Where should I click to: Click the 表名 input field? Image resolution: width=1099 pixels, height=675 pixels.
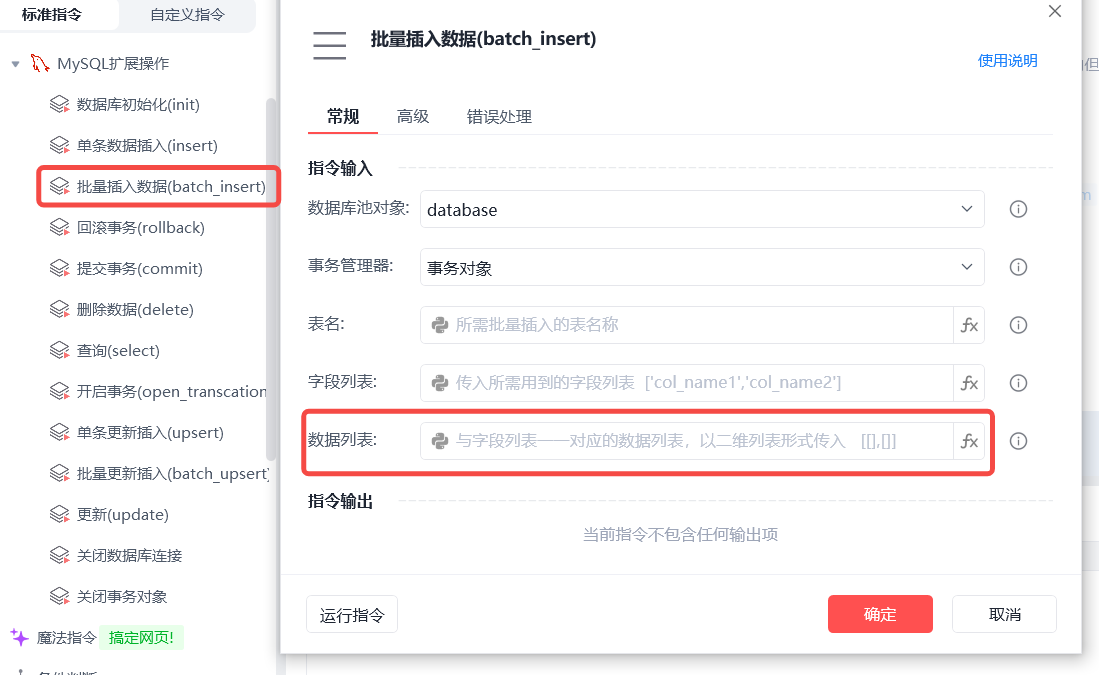pyautogui.click(x=687, y=325)
